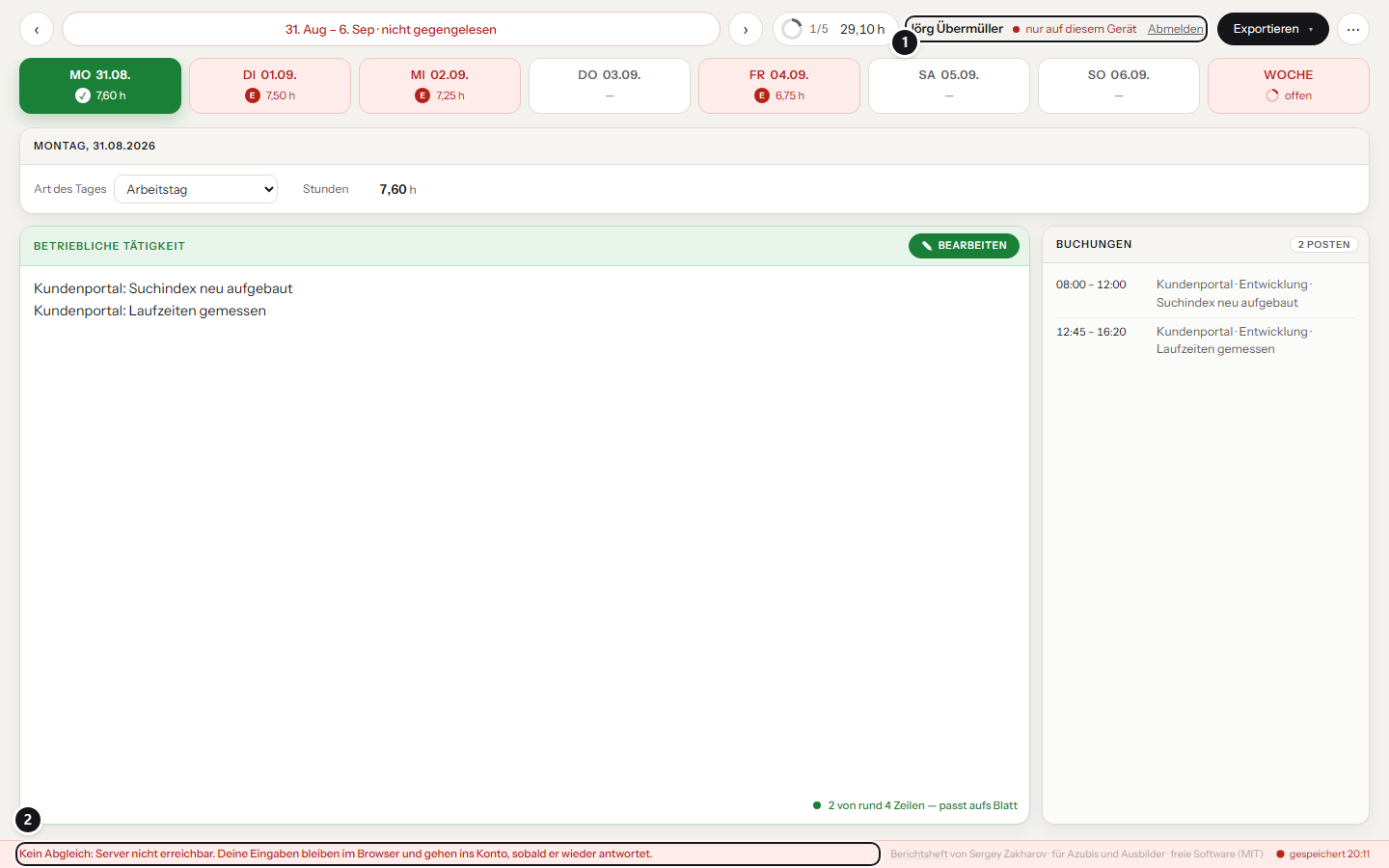1389x868 pixels.
Task: Click the weekly progress ring showing 1/5
Action: click(x=792, y=29)
